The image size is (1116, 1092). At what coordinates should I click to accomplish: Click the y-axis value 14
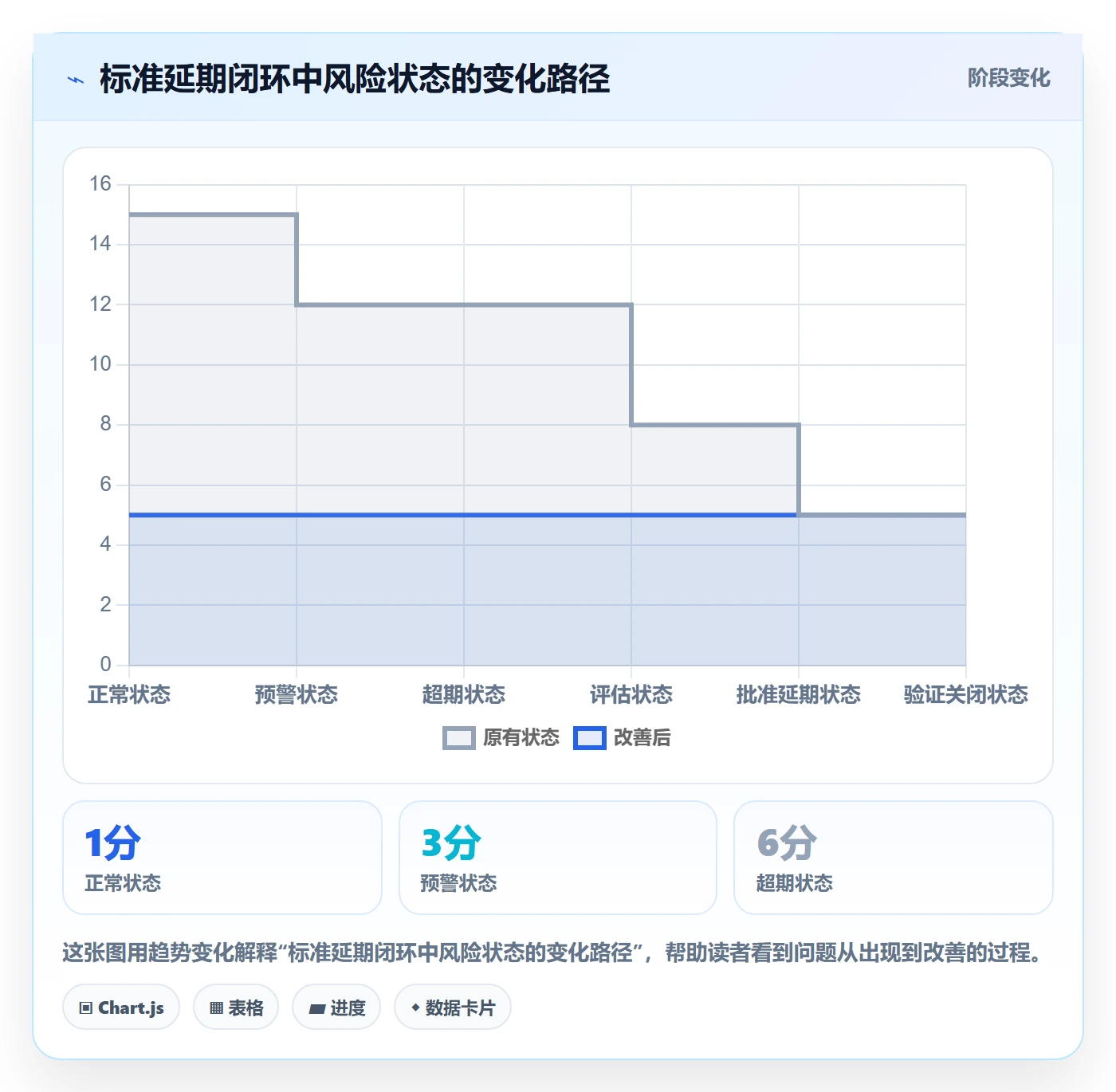(x=100, y=244)
